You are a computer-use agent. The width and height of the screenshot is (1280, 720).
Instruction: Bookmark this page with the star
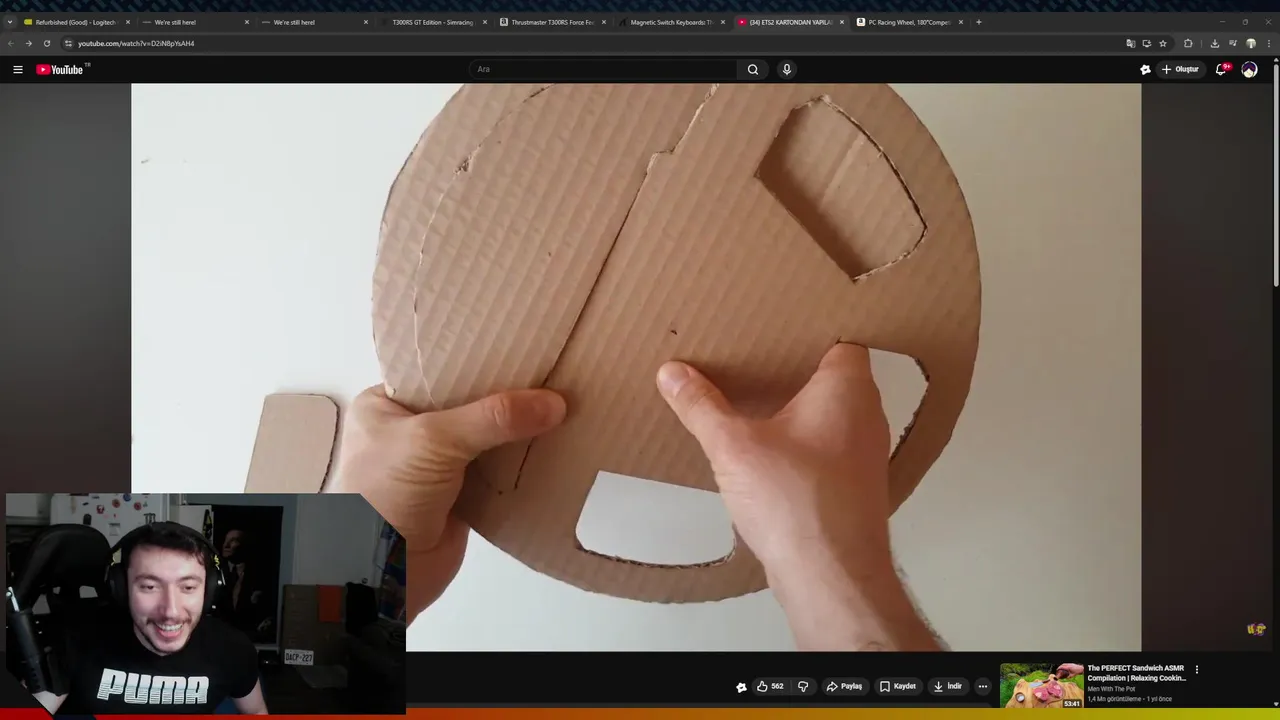pos(1163,43)
